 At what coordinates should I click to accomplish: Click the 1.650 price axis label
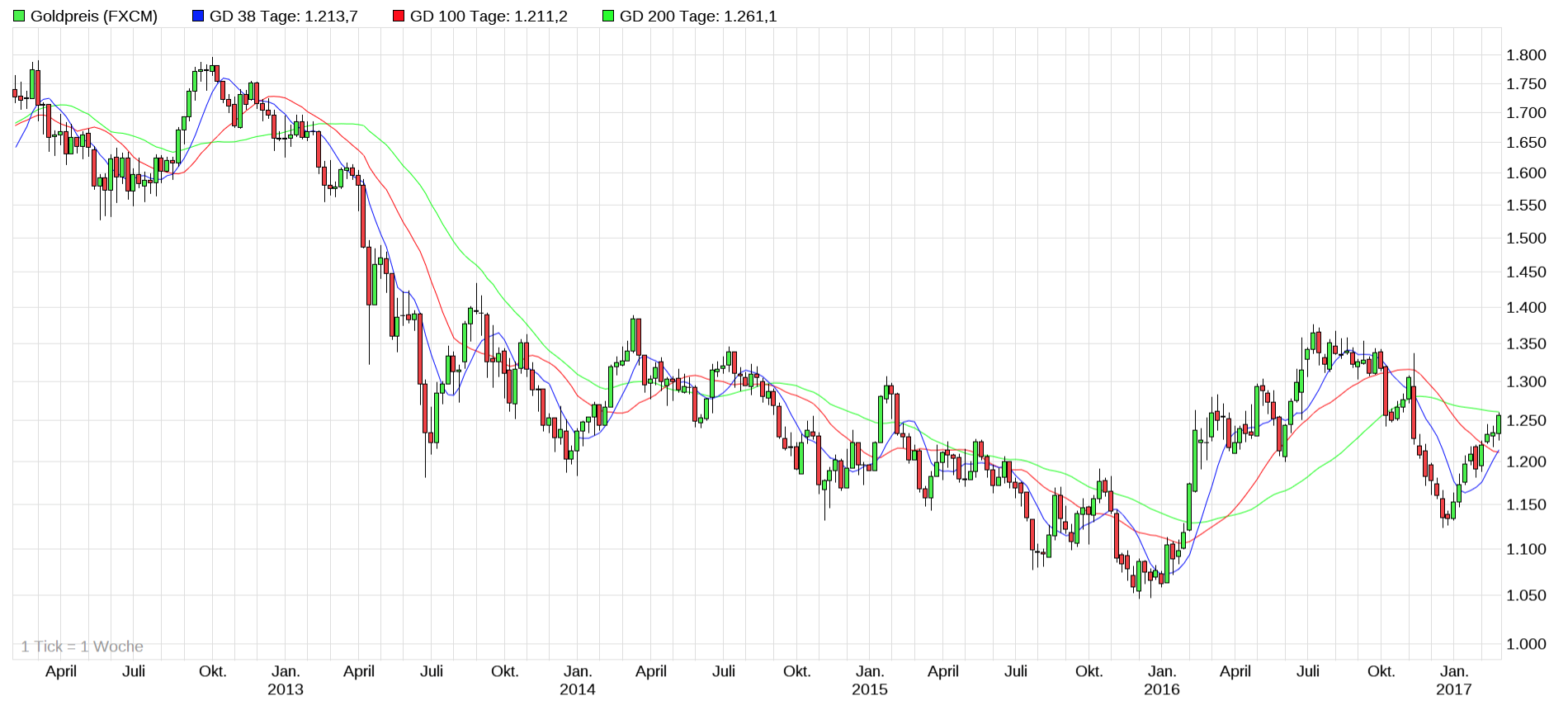click(1526, 143)
